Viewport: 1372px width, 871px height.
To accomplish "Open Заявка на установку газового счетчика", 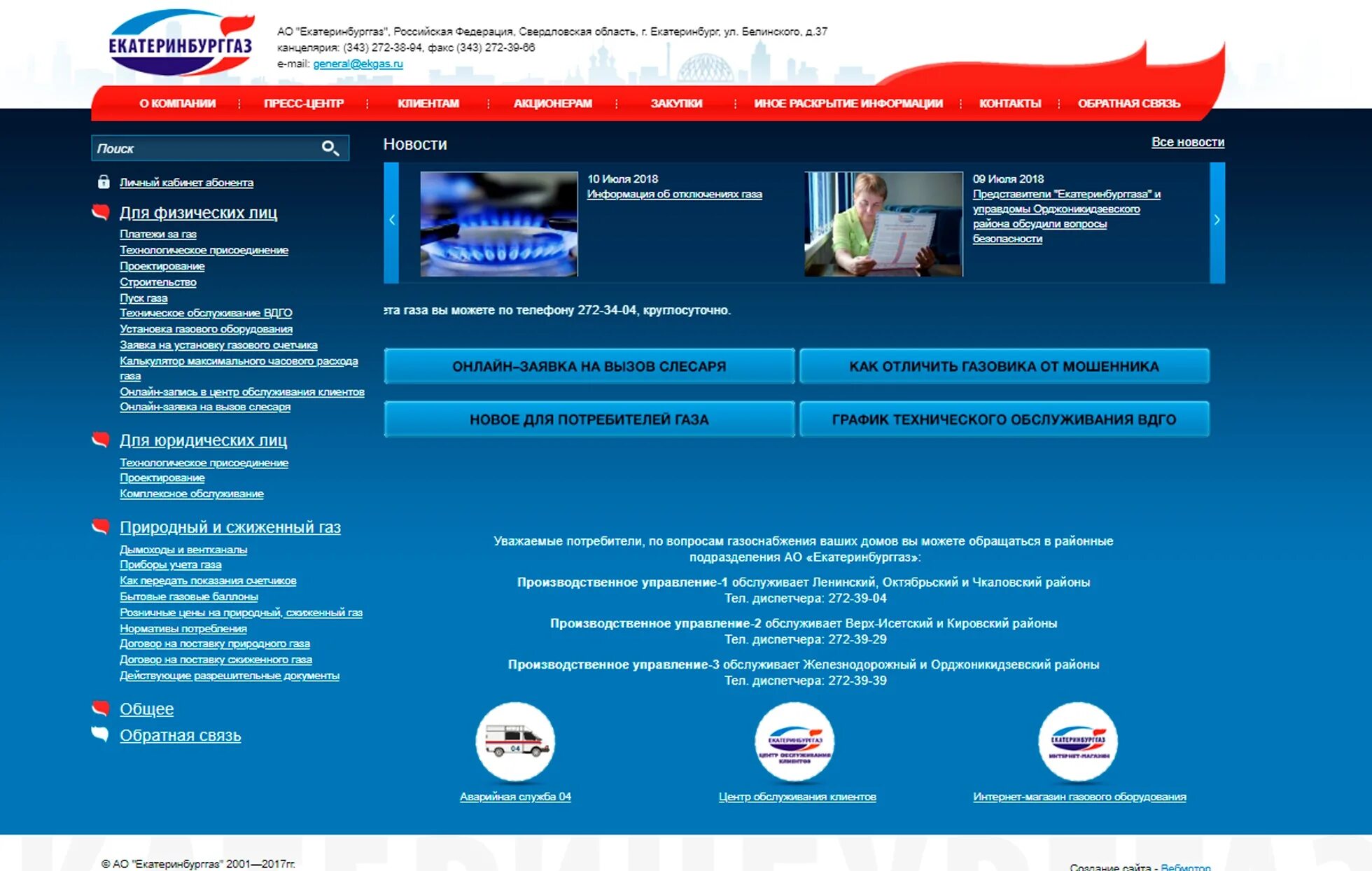I will pyautogui.click(x=218, y=345).
